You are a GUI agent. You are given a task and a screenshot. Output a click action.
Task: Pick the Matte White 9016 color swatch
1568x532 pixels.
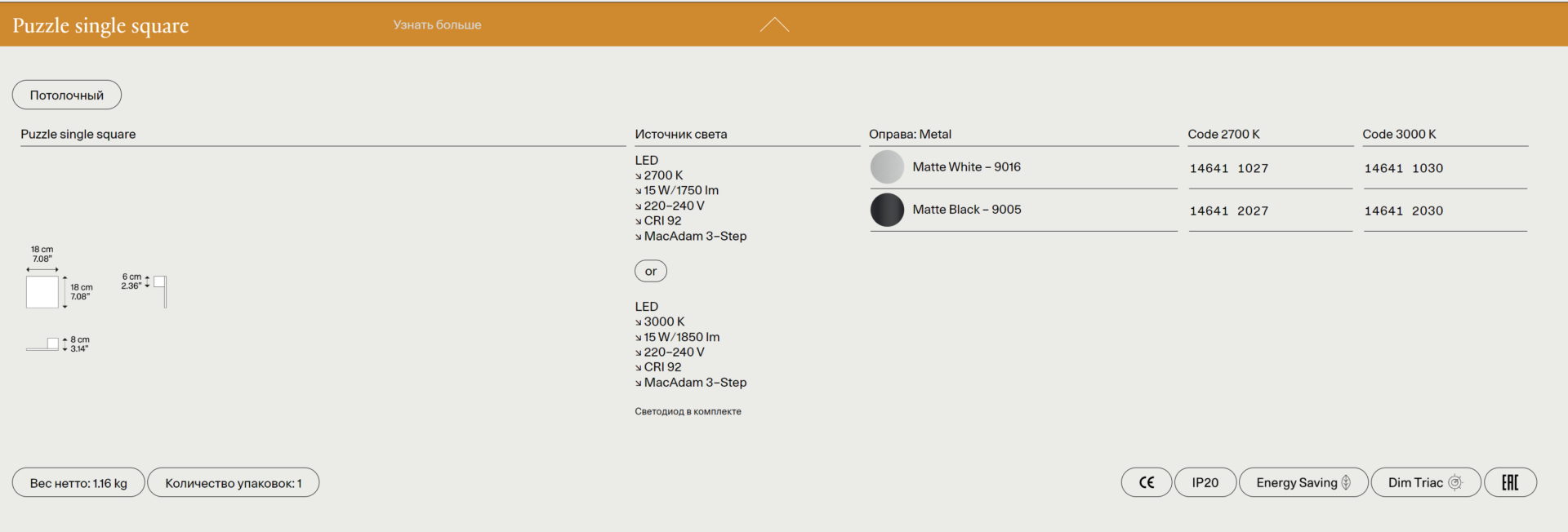click(887, 167)
